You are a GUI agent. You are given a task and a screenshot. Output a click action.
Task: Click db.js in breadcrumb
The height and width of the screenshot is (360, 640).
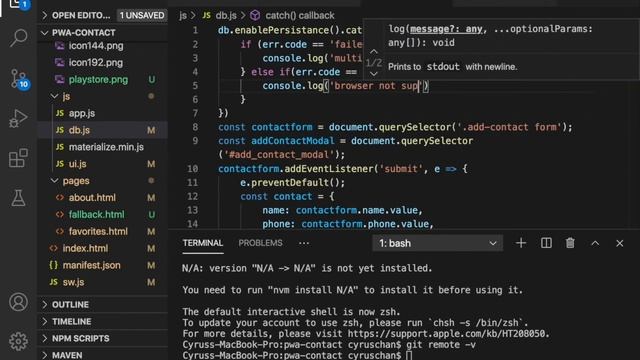[x=226, y=16]
